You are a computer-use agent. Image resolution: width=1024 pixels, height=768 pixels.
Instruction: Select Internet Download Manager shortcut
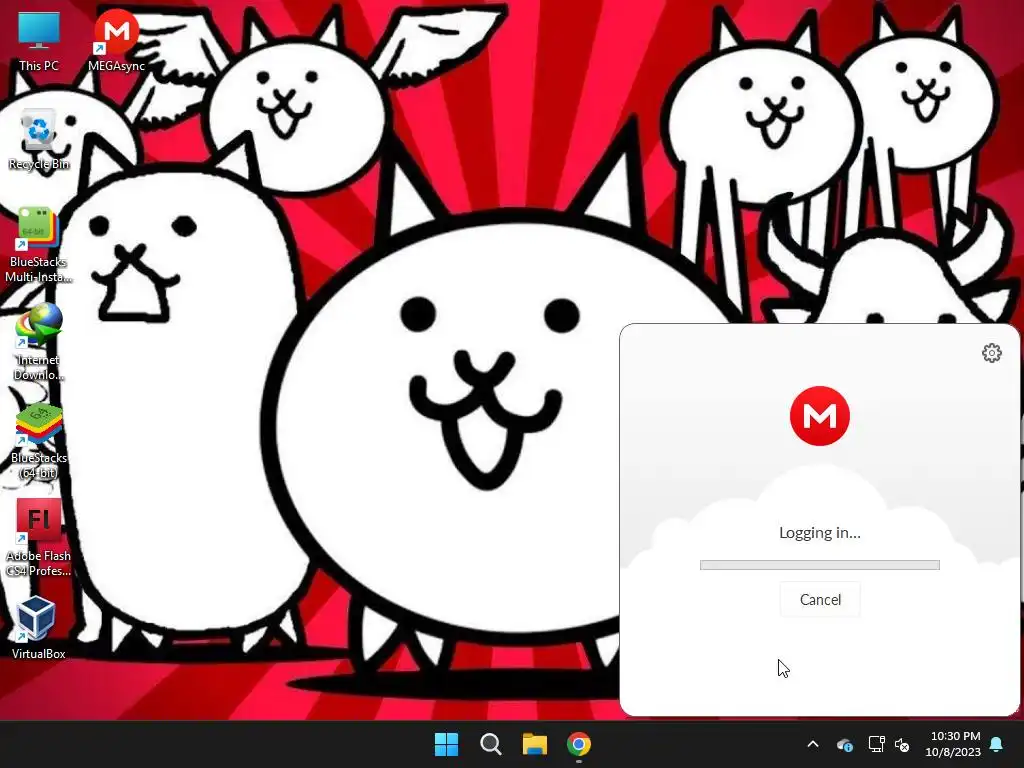click(x=39, y=343)
